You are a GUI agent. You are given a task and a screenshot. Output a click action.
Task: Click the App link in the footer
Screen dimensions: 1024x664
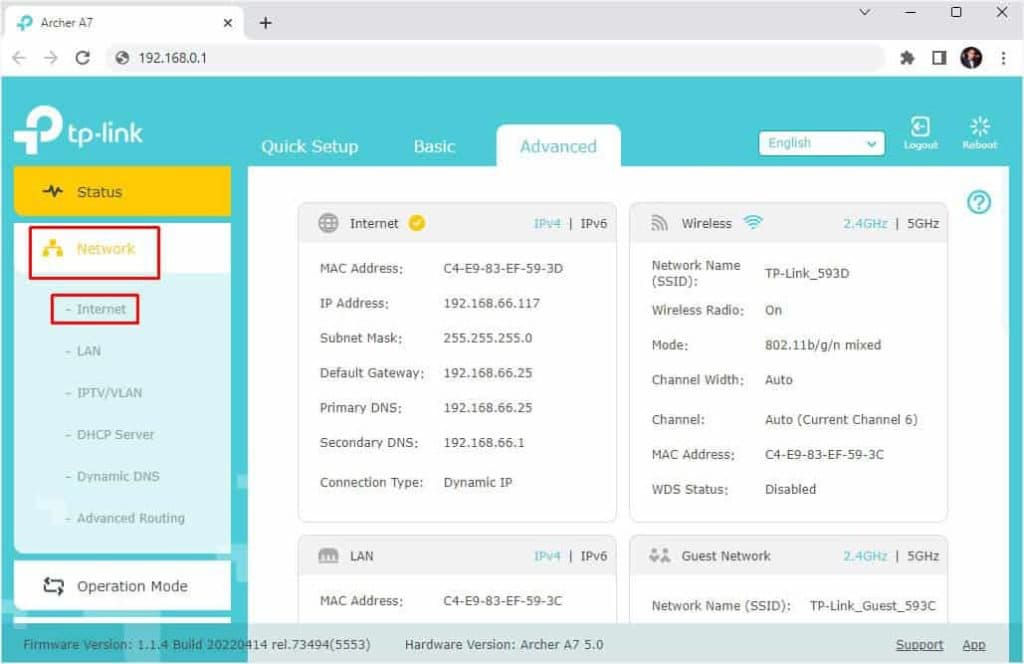click(x=974, y=644)
